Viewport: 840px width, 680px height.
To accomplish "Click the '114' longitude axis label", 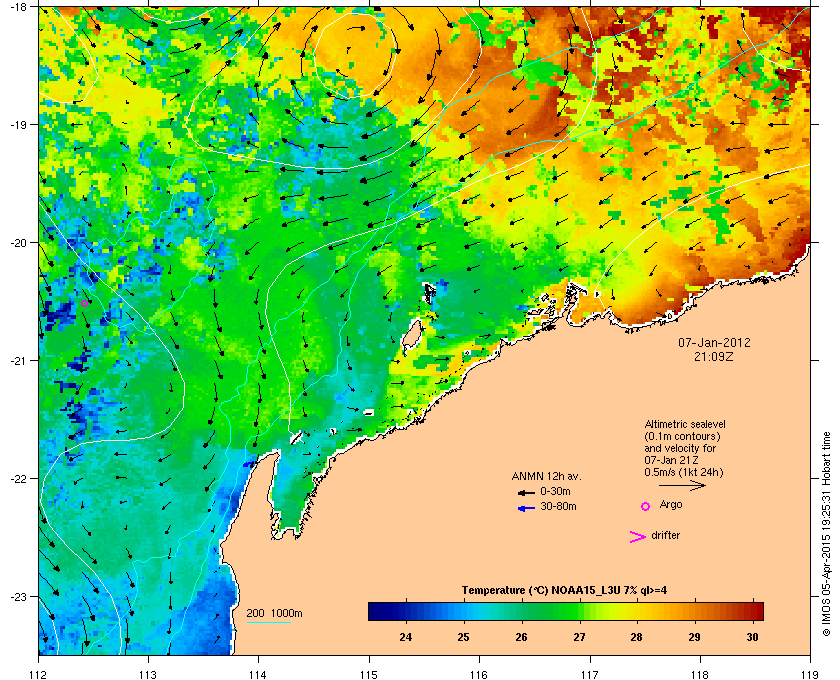I will (258, 674).
